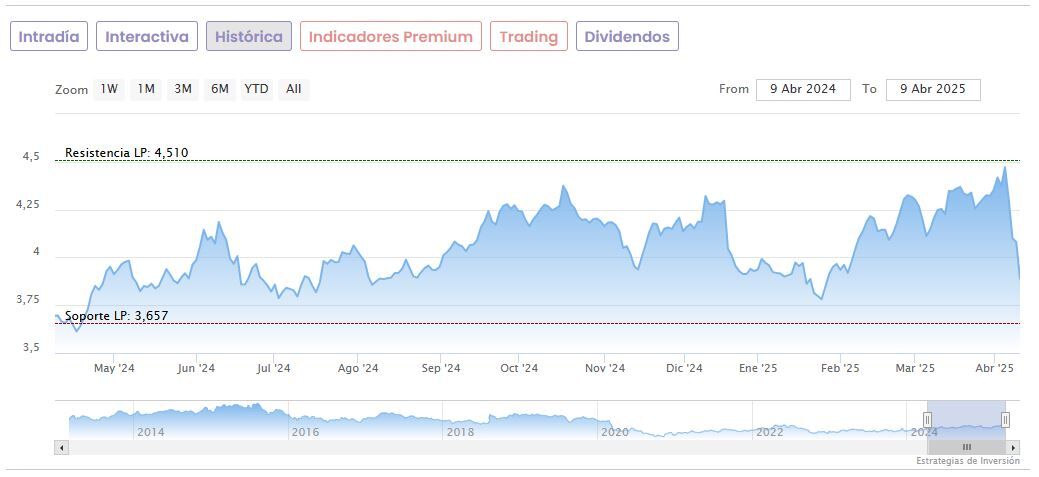
Task: Click the right range selector handle
Action: click(1005, 420)
